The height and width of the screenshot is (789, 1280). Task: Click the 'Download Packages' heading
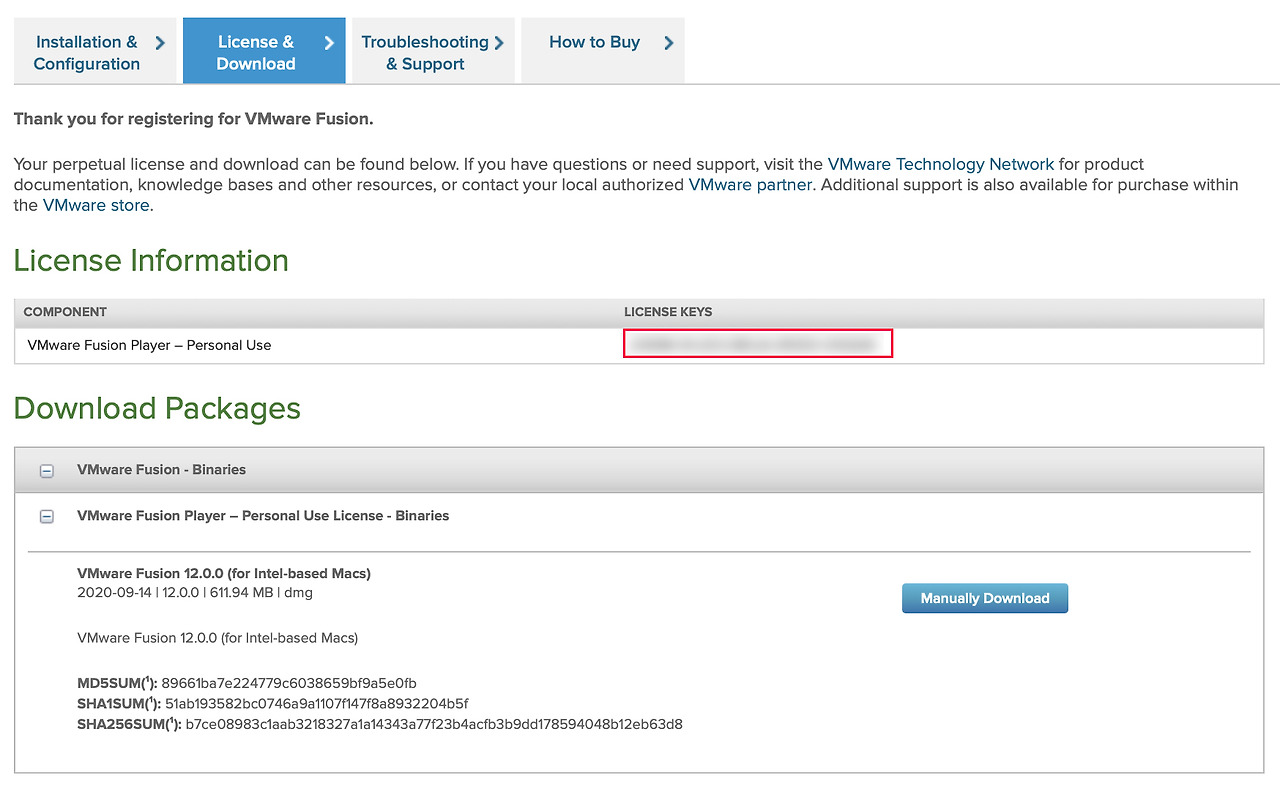(x=157, y=408)
